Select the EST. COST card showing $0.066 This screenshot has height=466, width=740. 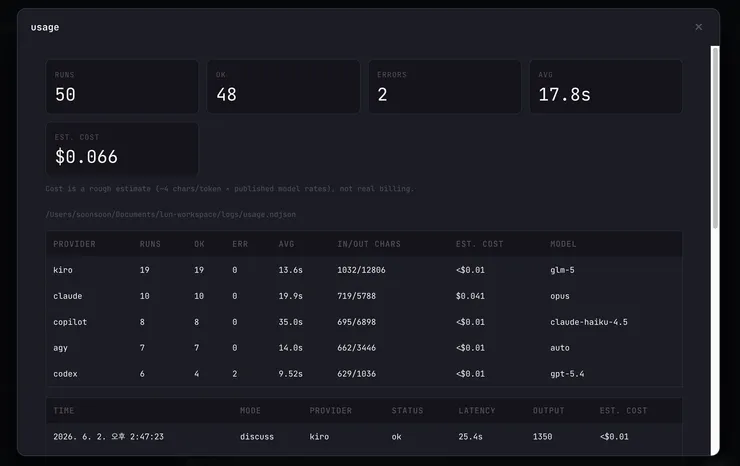click(x=122, y=149)
